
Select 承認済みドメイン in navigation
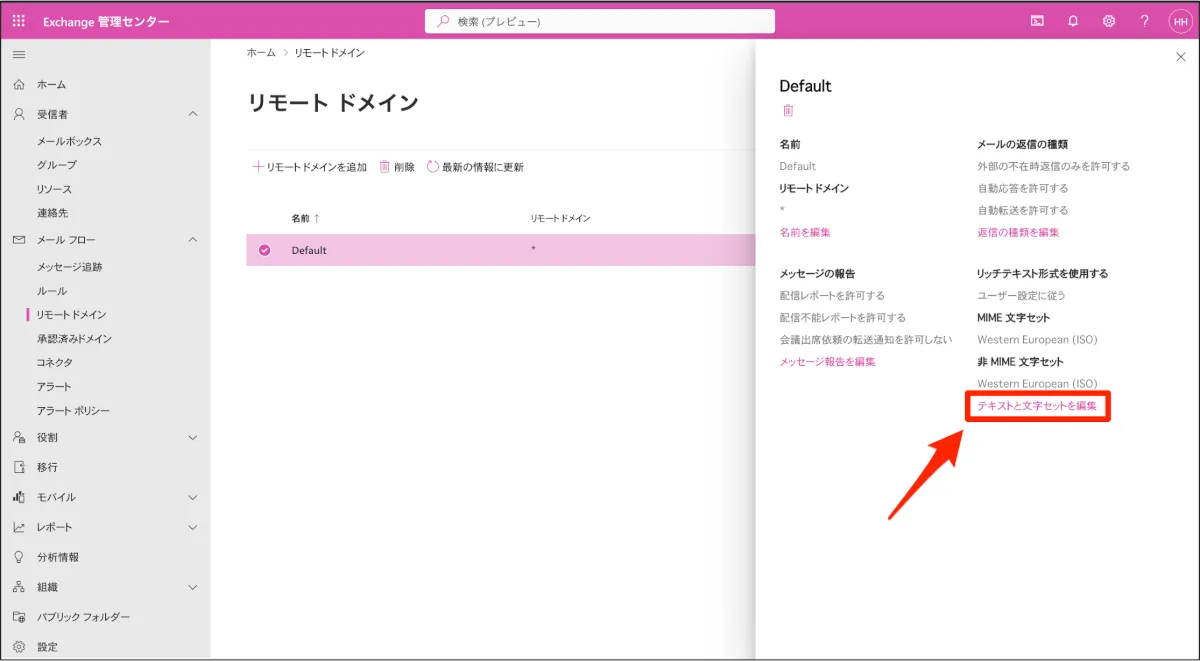click(74, 339)
